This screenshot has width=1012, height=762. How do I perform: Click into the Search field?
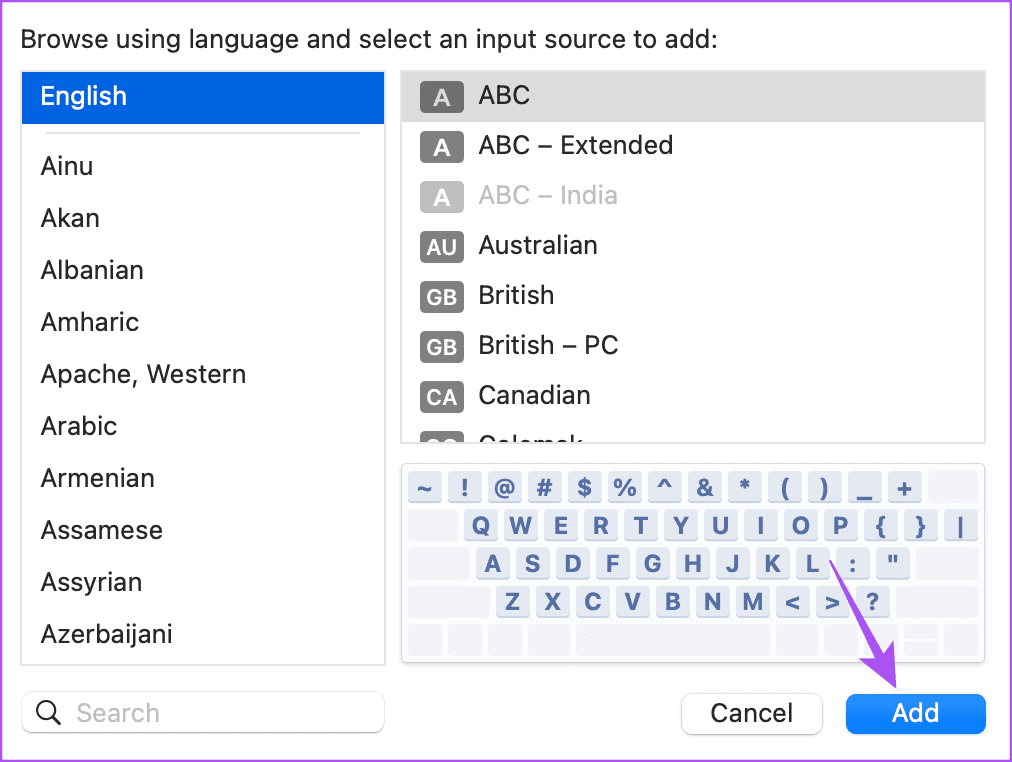(220, 713)
